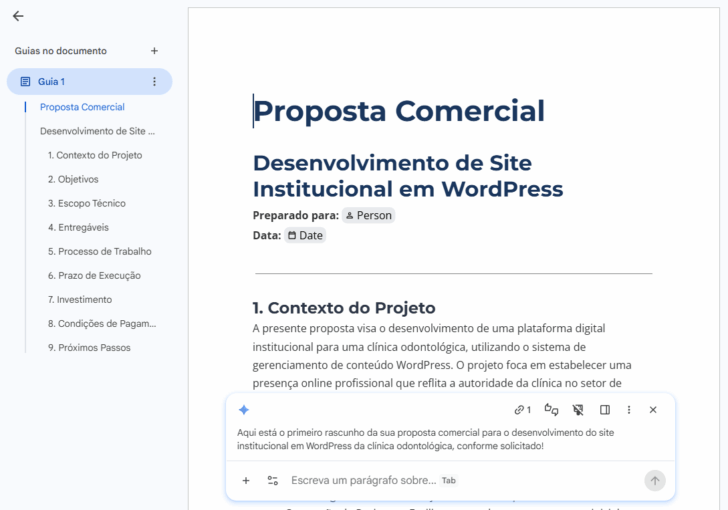The image size is (728, 510).
Task: Jump to Proposta Comercial in outline
Action: point(82,107)
